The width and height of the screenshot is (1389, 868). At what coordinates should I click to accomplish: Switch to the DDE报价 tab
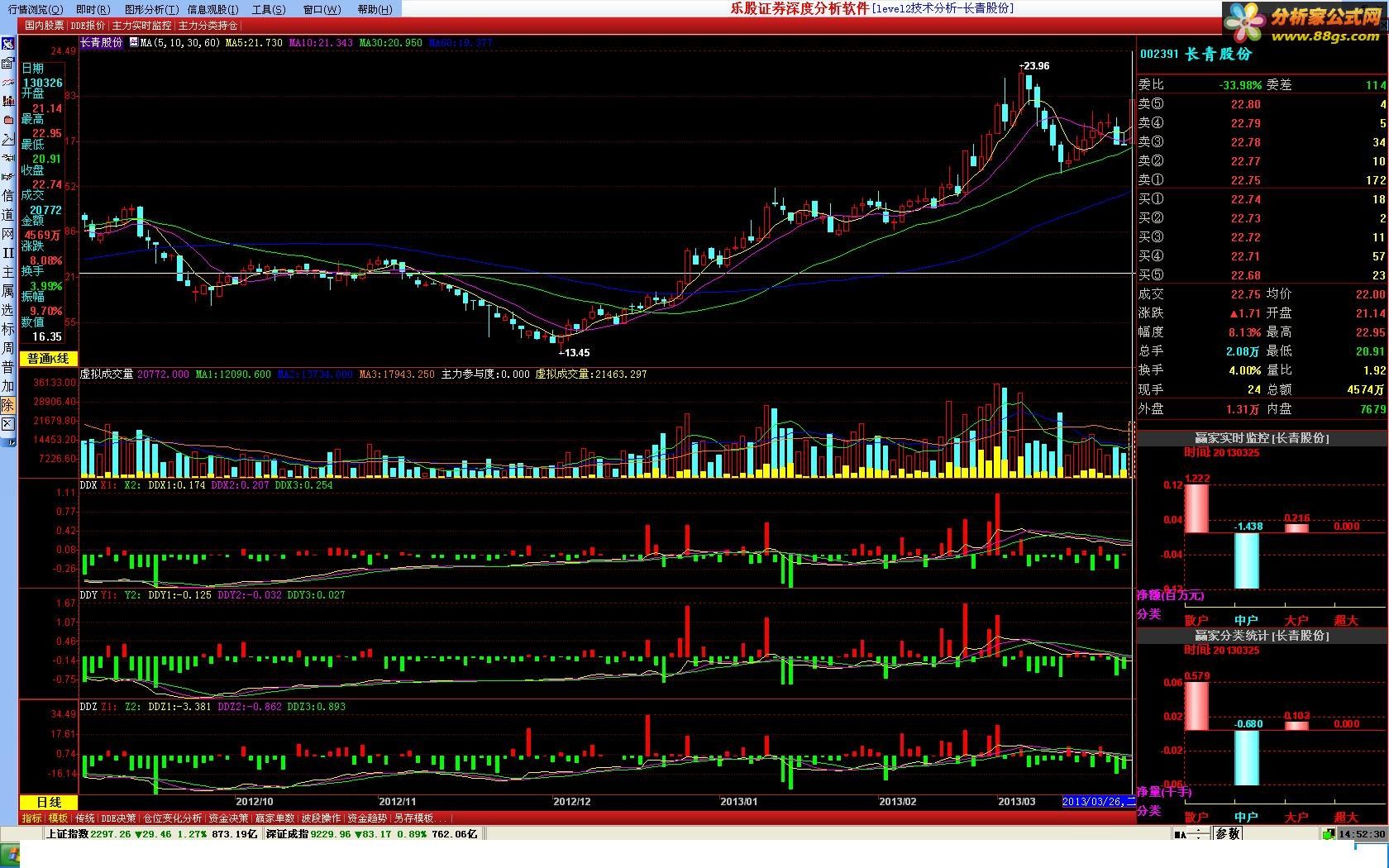pyautogui.click(x=88, y=26)
